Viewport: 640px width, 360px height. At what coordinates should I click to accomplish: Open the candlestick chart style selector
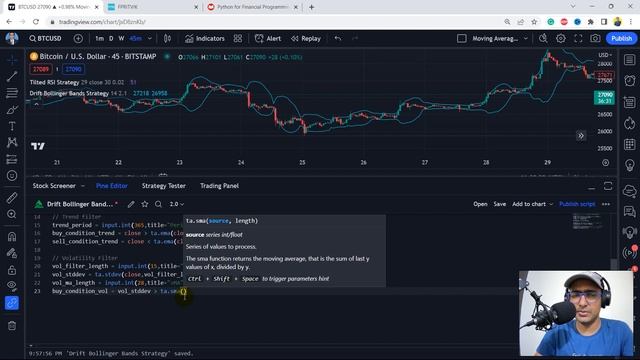tap(167, 38)
